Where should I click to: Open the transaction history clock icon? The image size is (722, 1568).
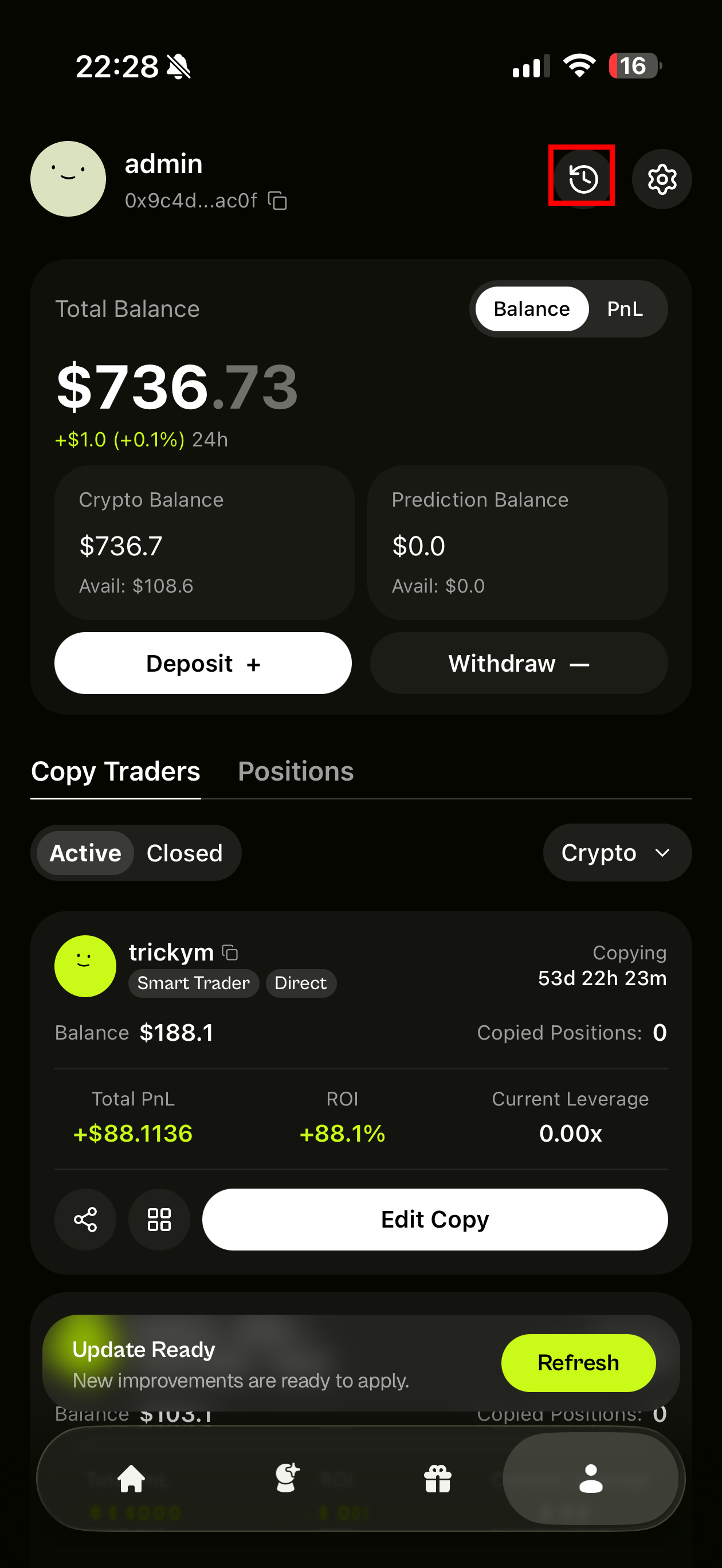(x=583, y=178)
